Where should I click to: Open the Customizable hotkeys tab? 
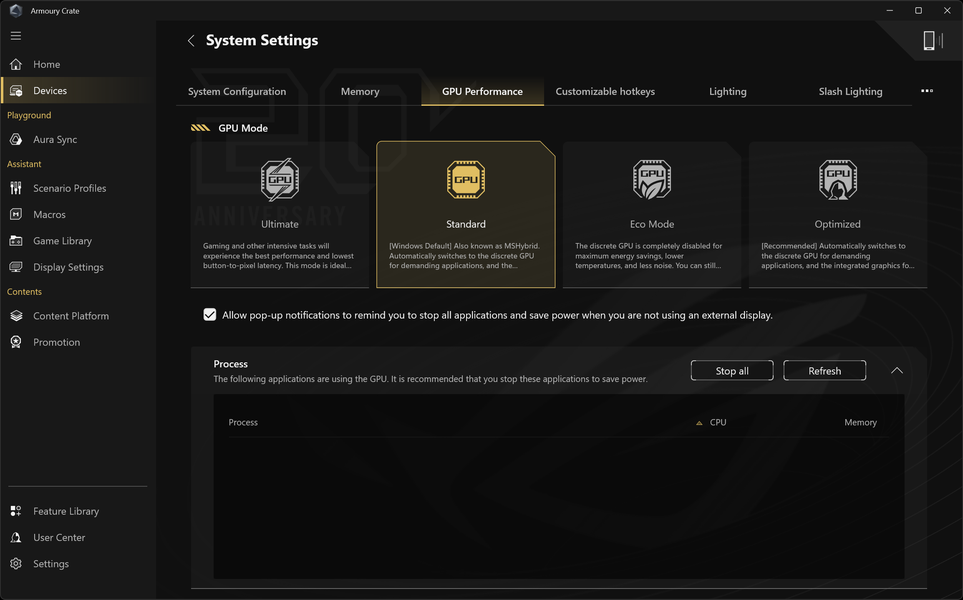pos(605,92)
